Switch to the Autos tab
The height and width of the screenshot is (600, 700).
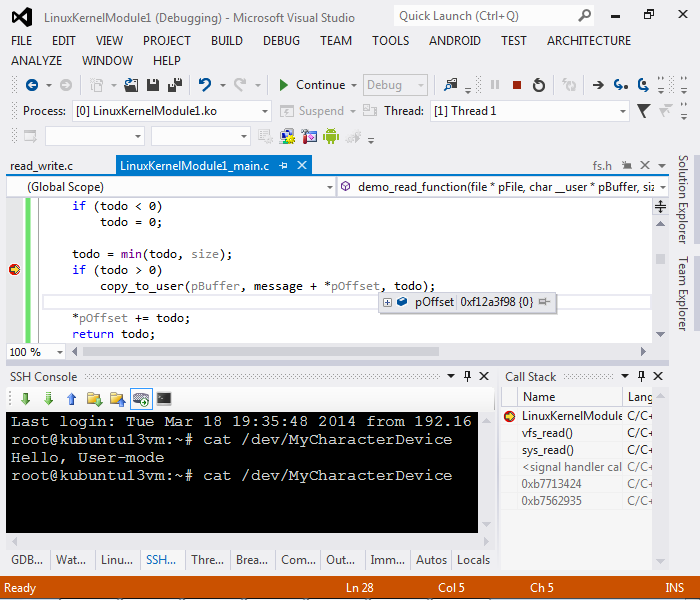pyautogui.click(x=431, y=560)
